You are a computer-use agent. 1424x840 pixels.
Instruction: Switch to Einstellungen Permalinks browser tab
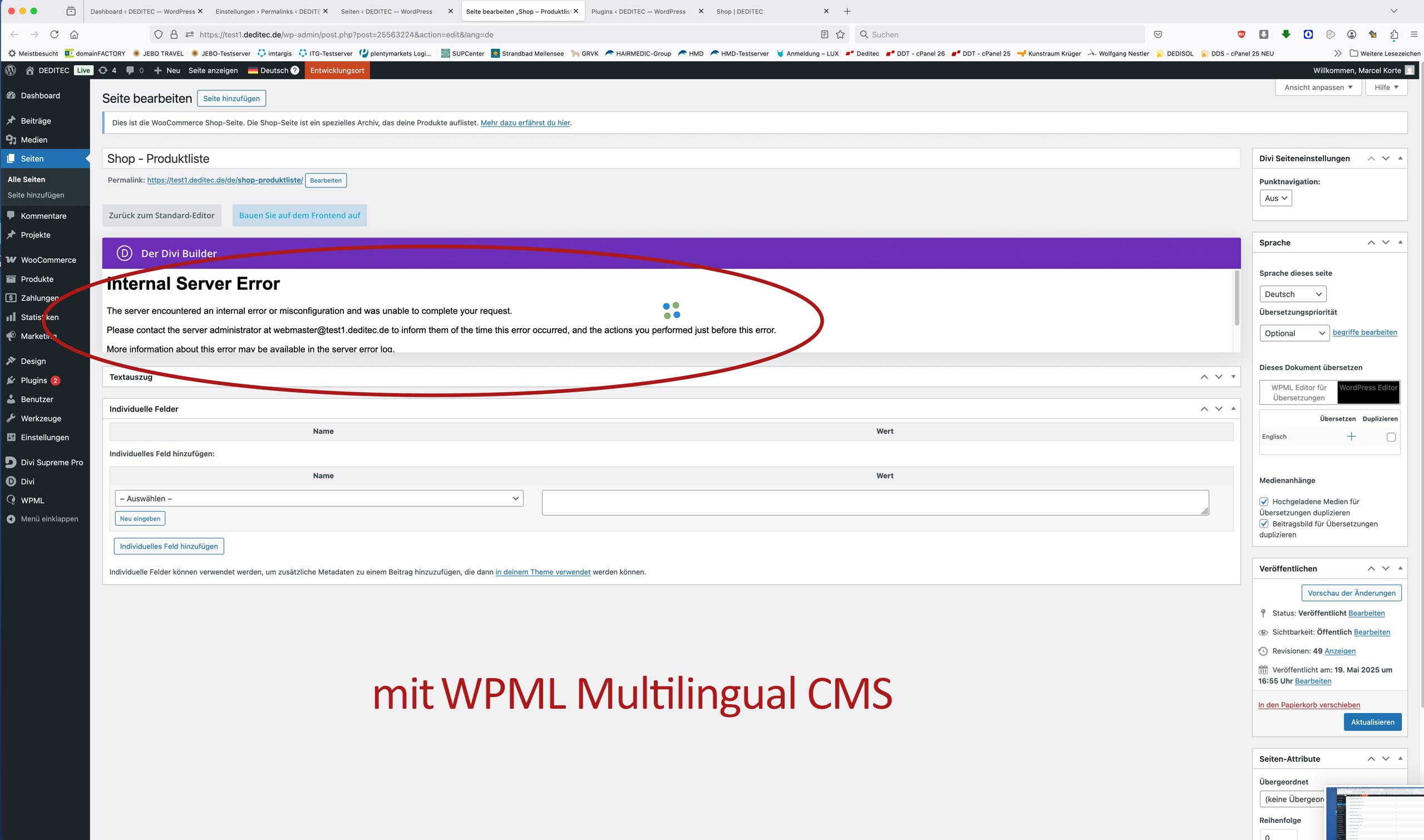[267, 11]
